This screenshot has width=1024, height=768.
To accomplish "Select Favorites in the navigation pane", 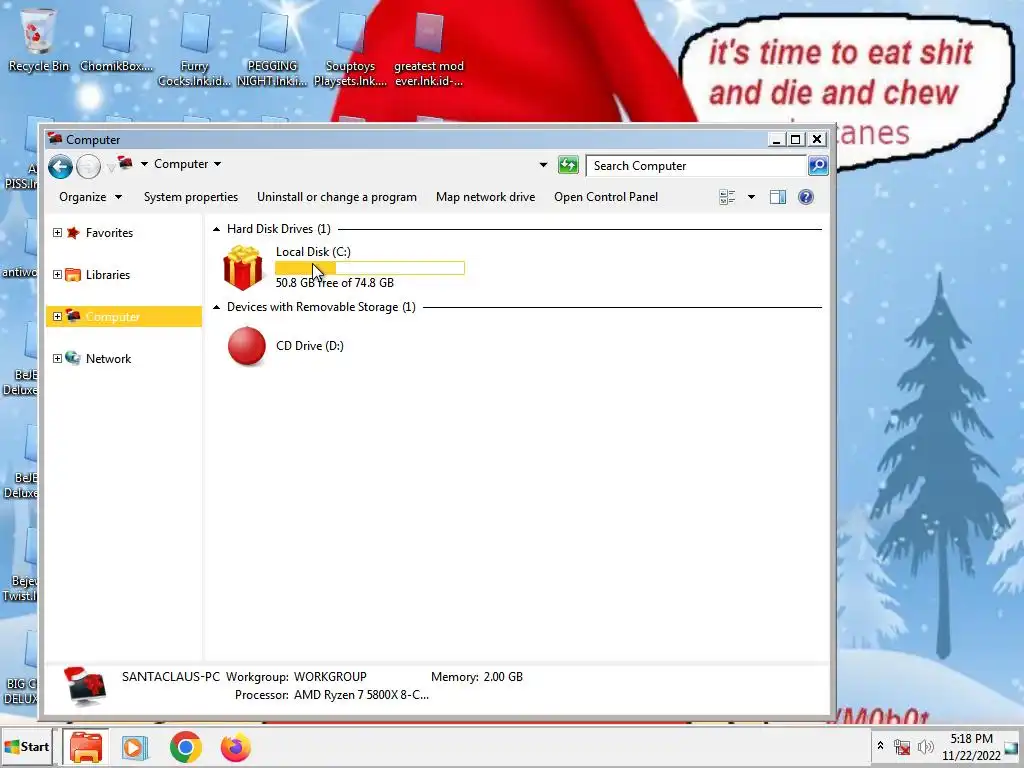I will pyautogui.click(x=109, y=233).
